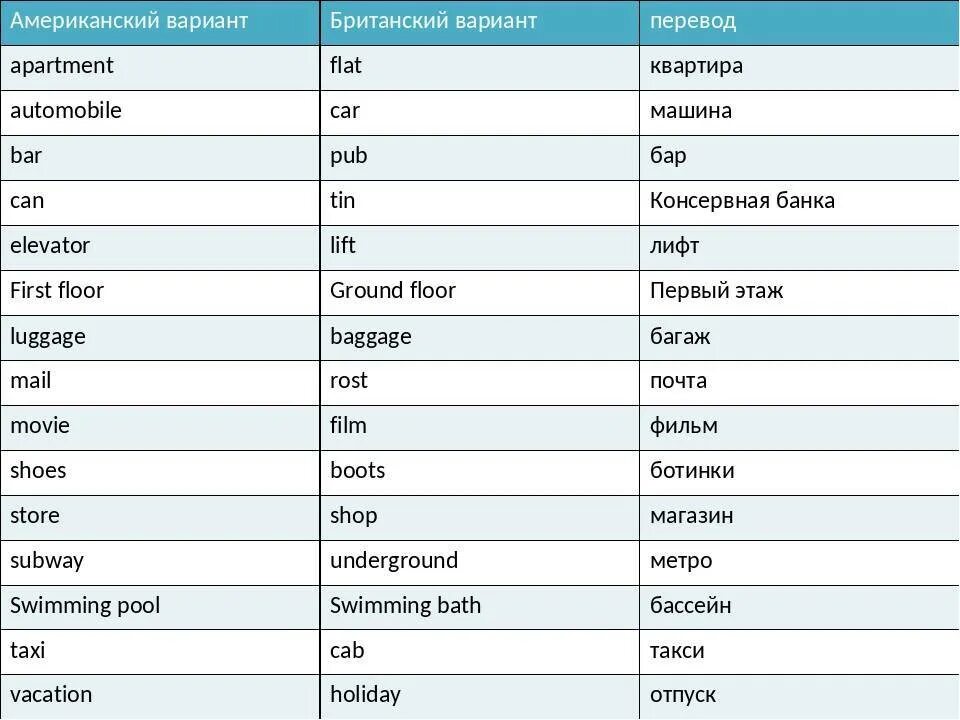Select the 'cab' cell
960x720 pixels.
pyautogui.click(x=479, y=653)
